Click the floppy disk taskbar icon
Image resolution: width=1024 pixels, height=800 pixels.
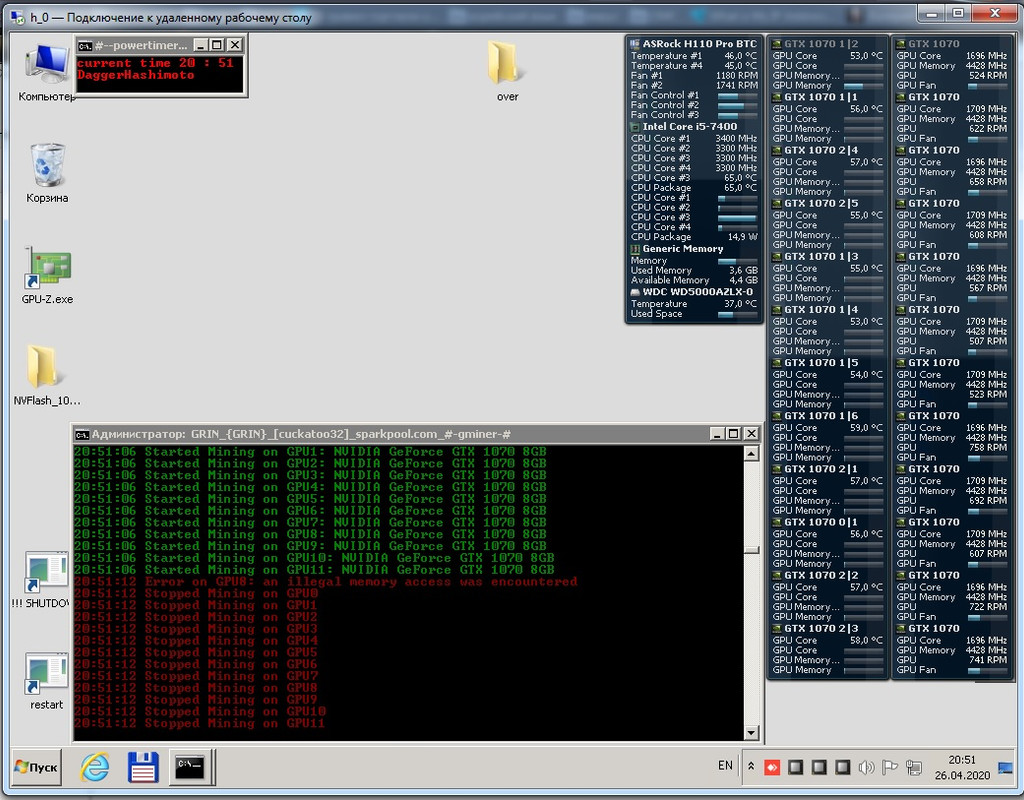point(143,766)
